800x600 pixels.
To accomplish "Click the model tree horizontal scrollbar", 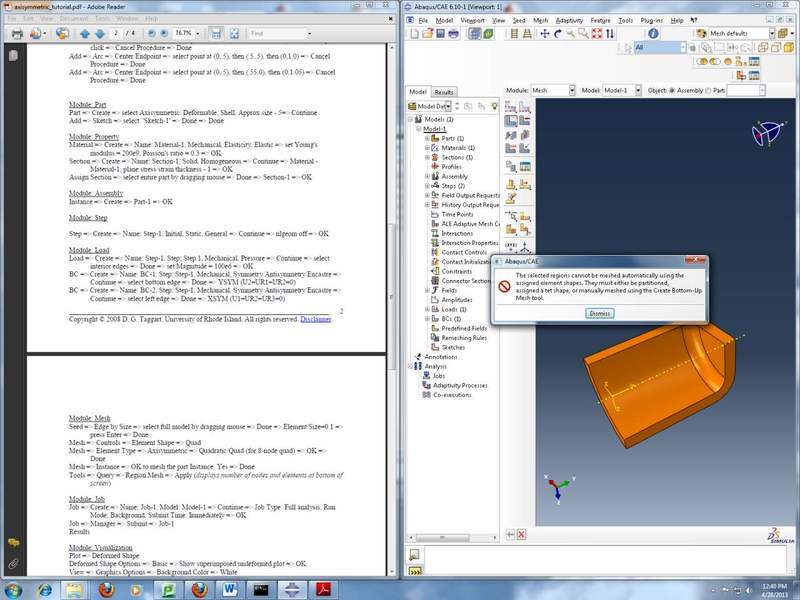I will (x=442, y=538).
